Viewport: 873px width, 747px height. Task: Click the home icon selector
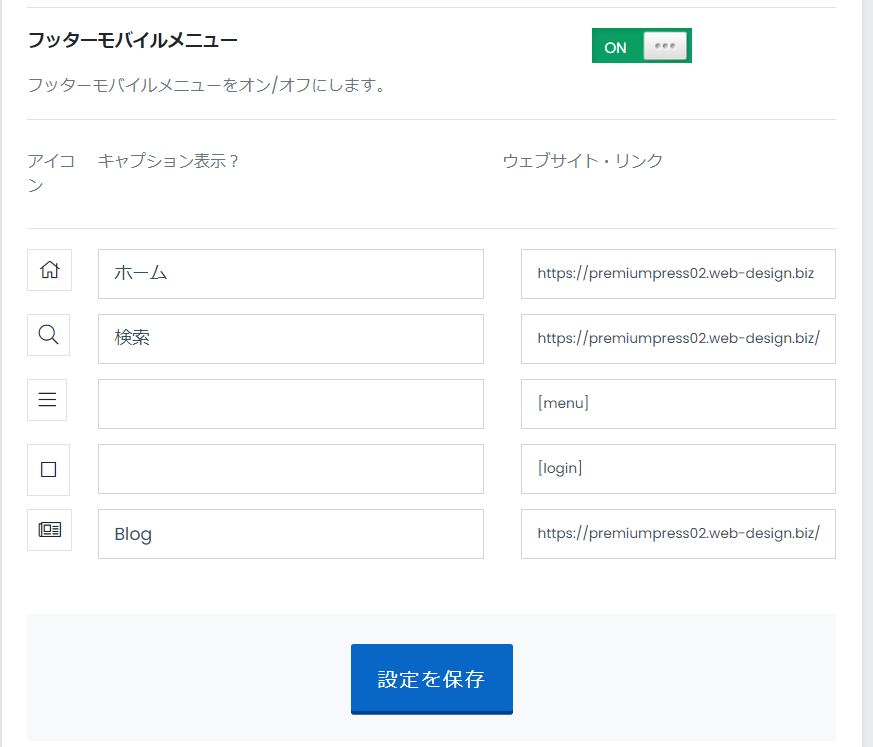(x=50, y=270)
